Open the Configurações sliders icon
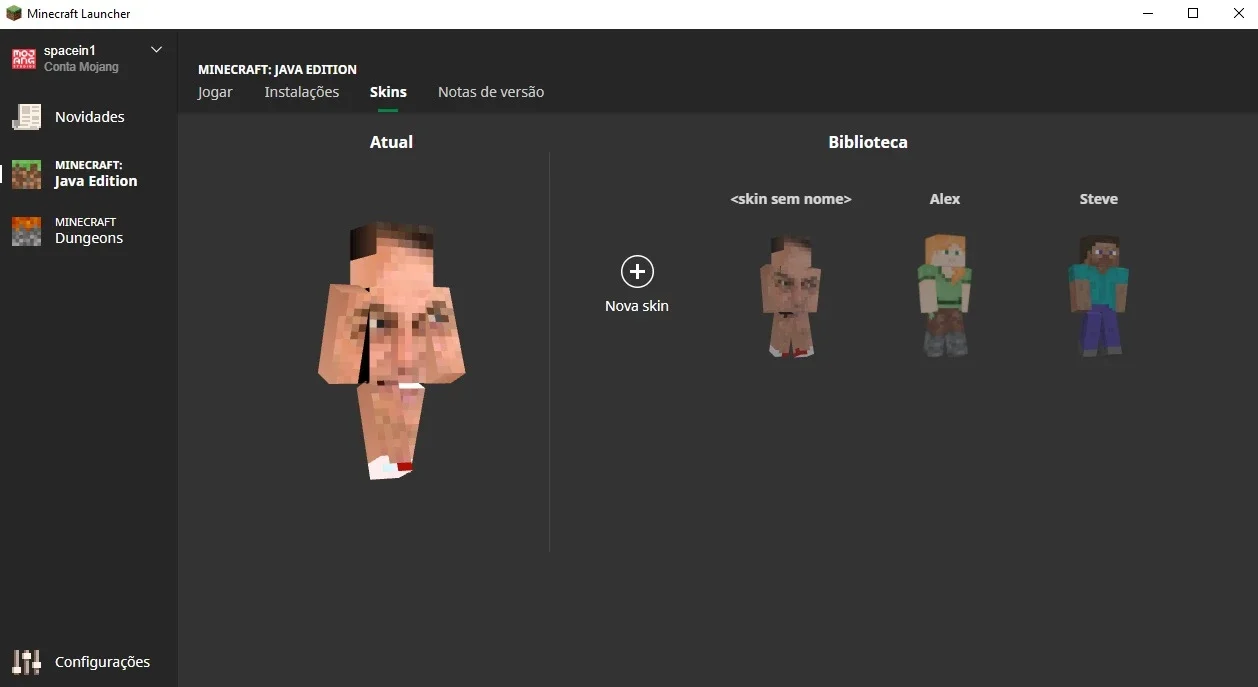The width and height of the screenshot is (1258, 687). (x=26, y=662)
